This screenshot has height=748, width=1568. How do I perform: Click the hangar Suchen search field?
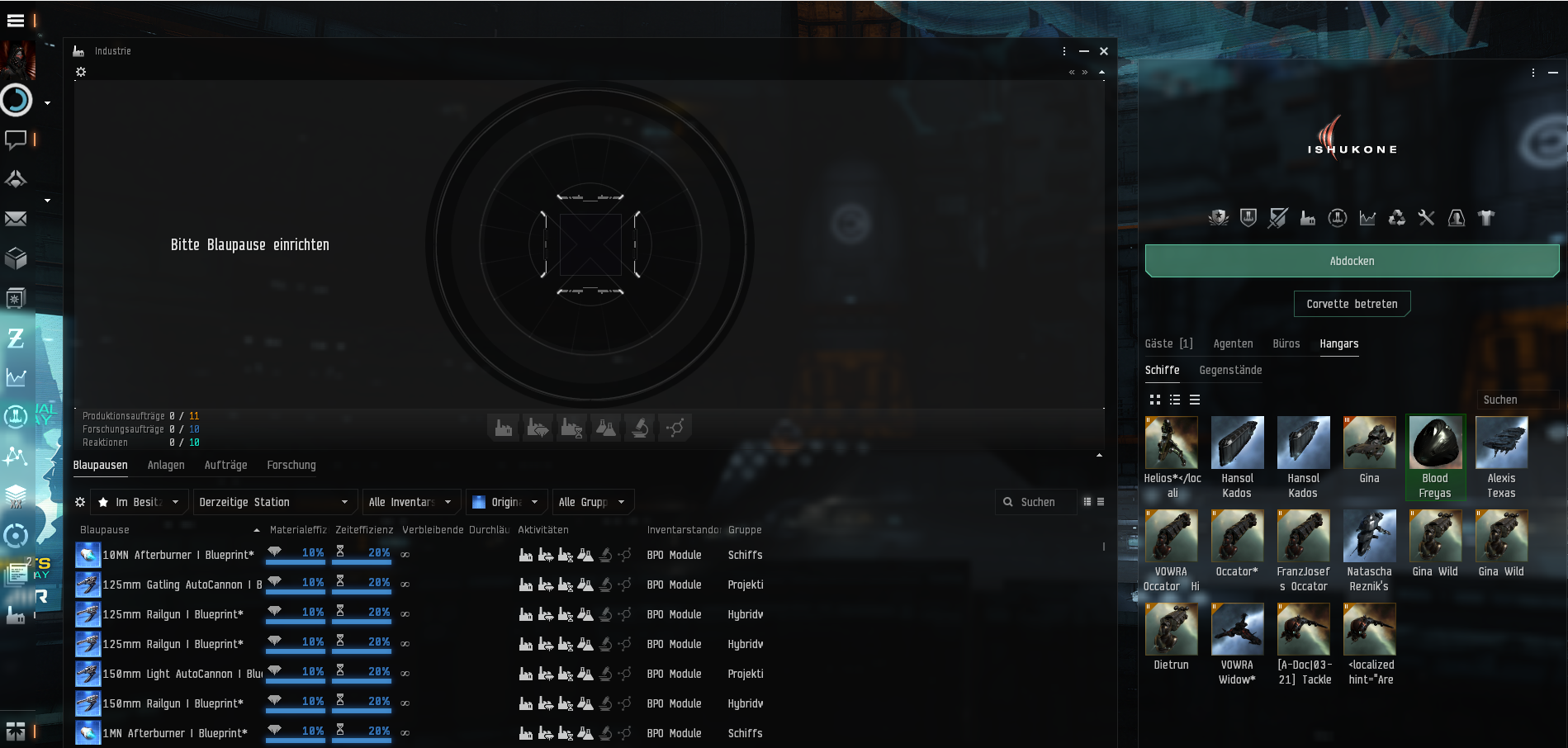pyautogui.click(x=1518, y=400)
